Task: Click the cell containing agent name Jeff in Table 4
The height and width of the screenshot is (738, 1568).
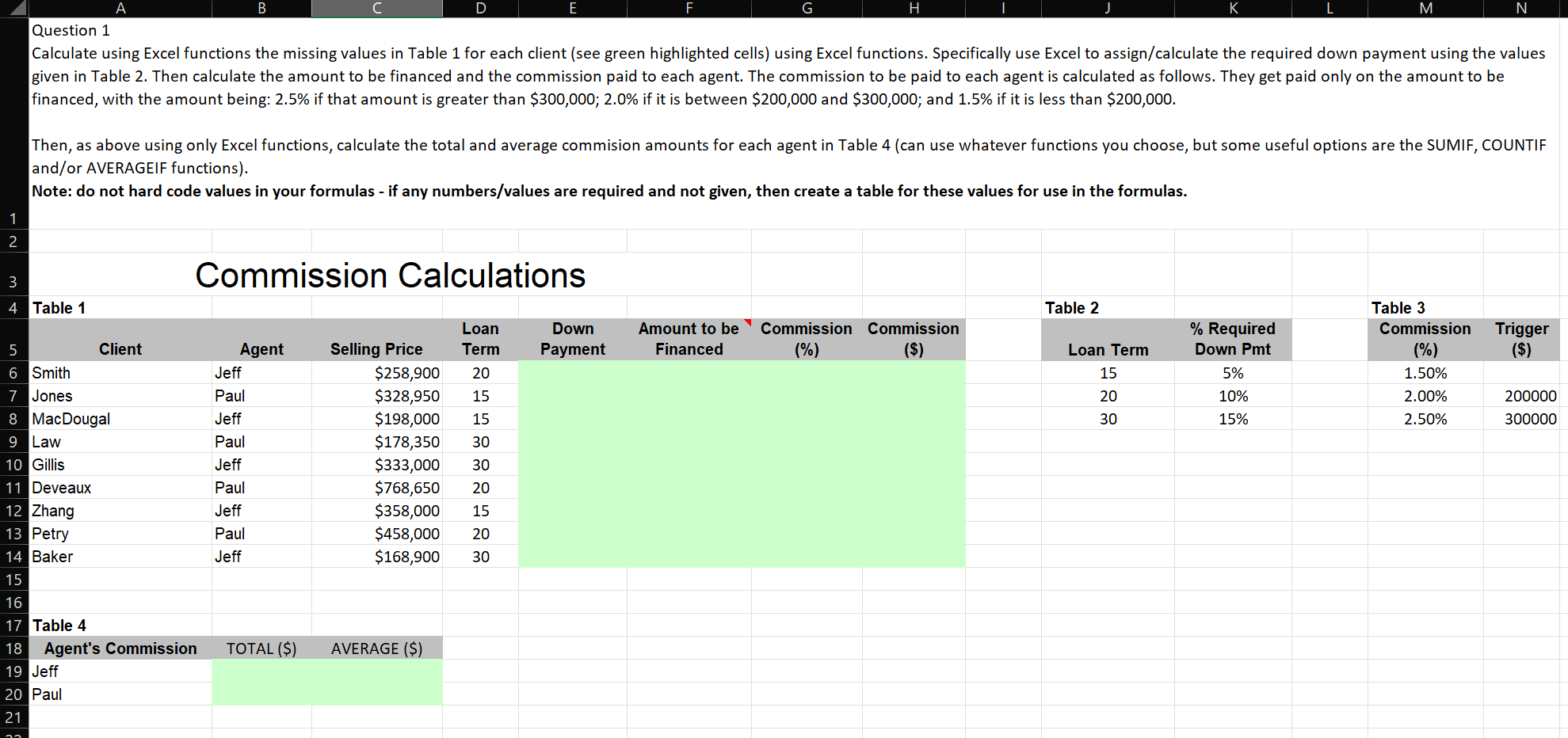Action: (119, 671)
